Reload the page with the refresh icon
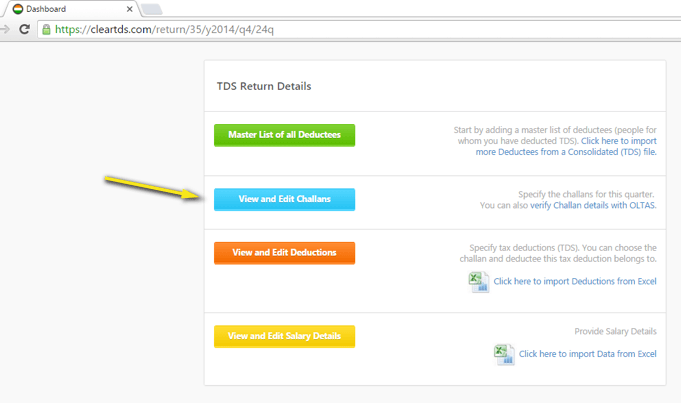The image size is (681, 403). tap(24, 29)
